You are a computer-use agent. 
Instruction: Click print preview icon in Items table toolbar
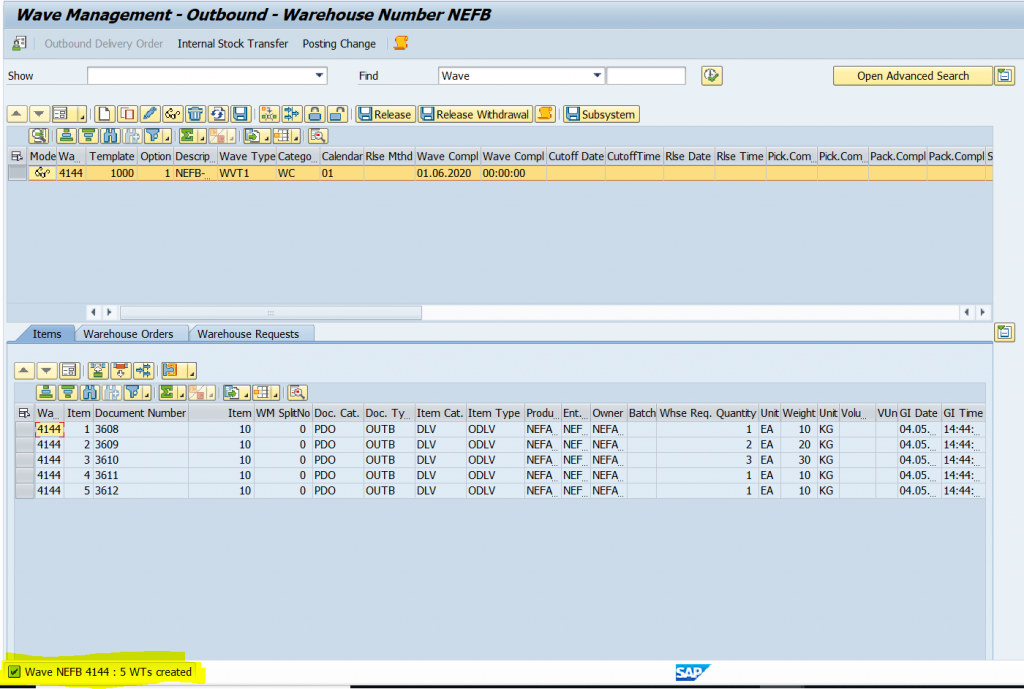[297, 393]
